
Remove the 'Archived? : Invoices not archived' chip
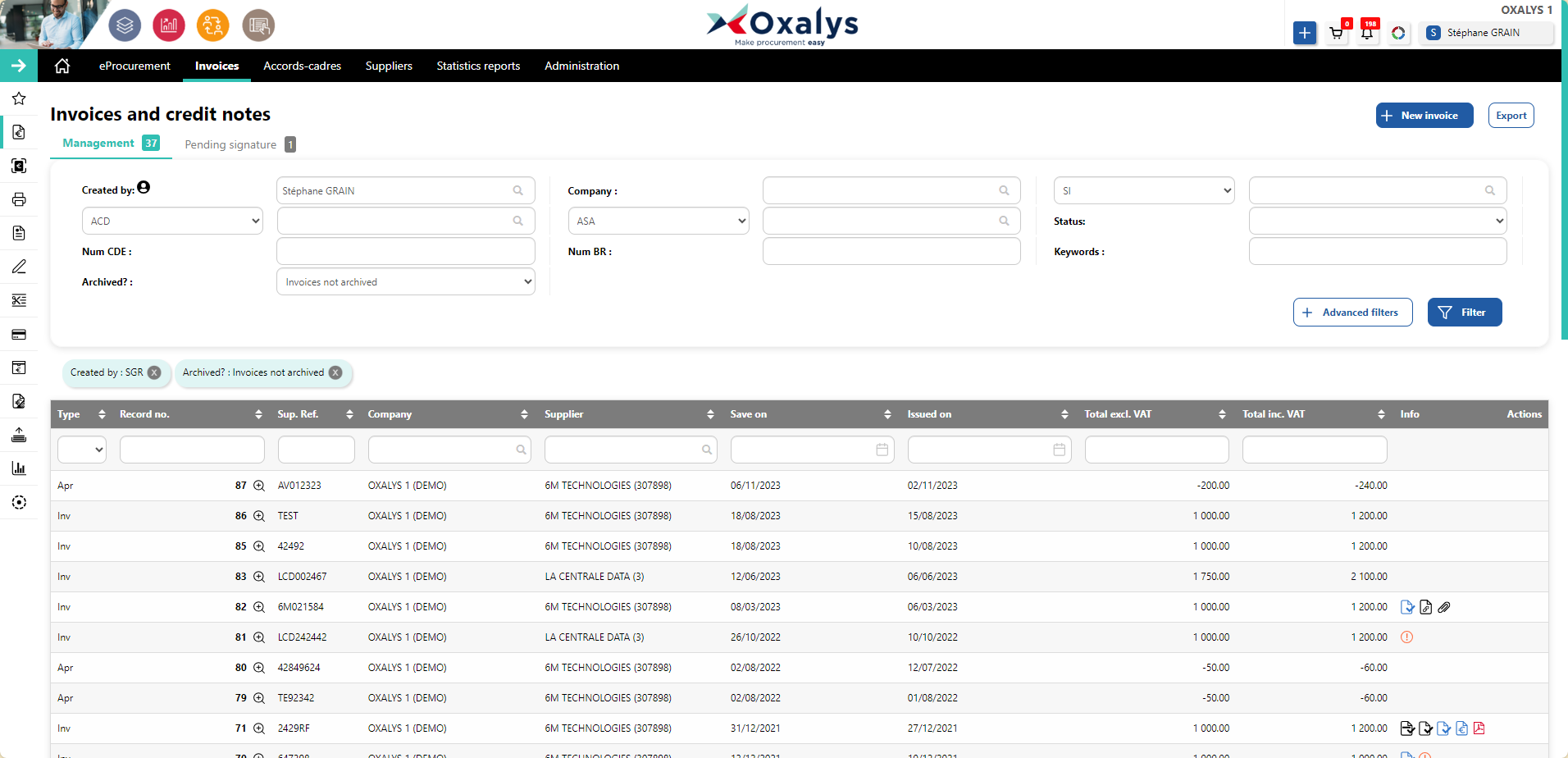335,372
